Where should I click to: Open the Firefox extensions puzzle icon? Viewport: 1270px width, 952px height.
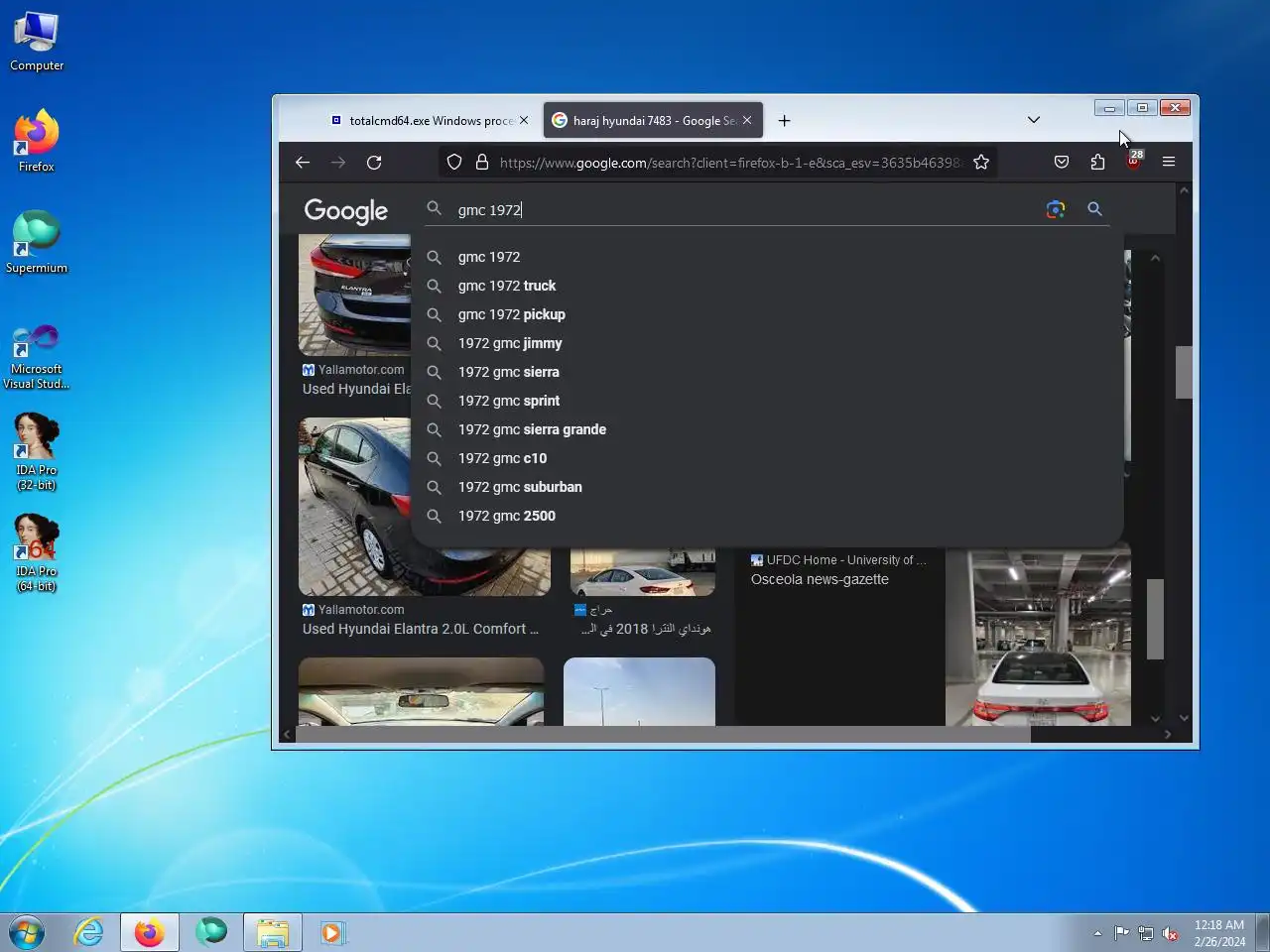(1097, 163)
